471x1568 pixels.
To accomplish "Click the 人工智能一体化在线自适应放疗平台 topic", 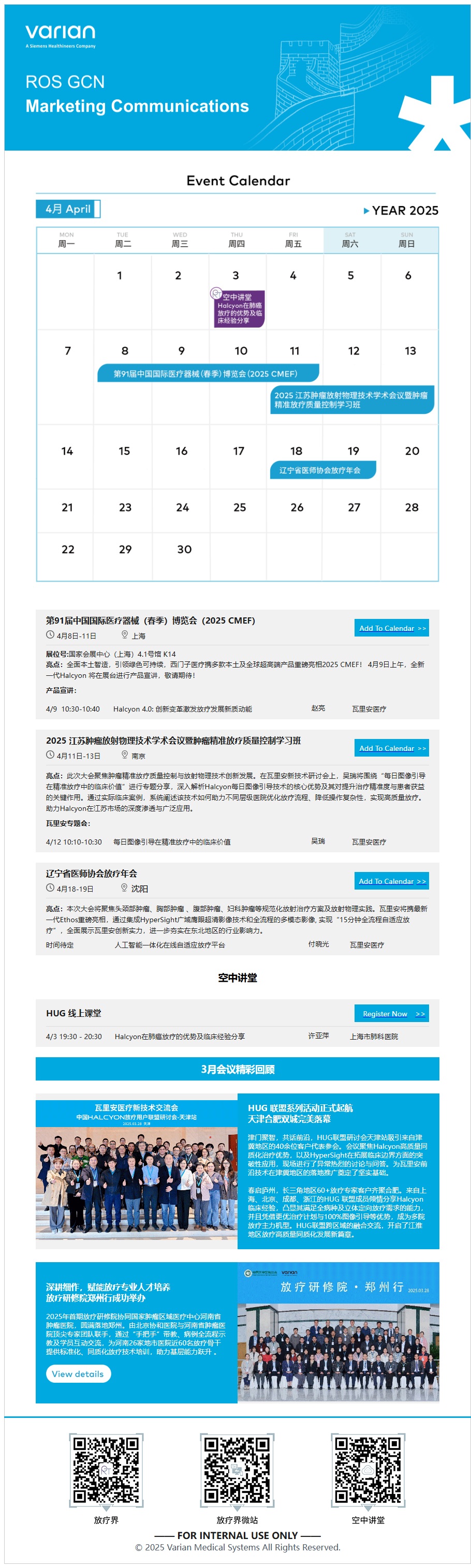I will 170,945.
